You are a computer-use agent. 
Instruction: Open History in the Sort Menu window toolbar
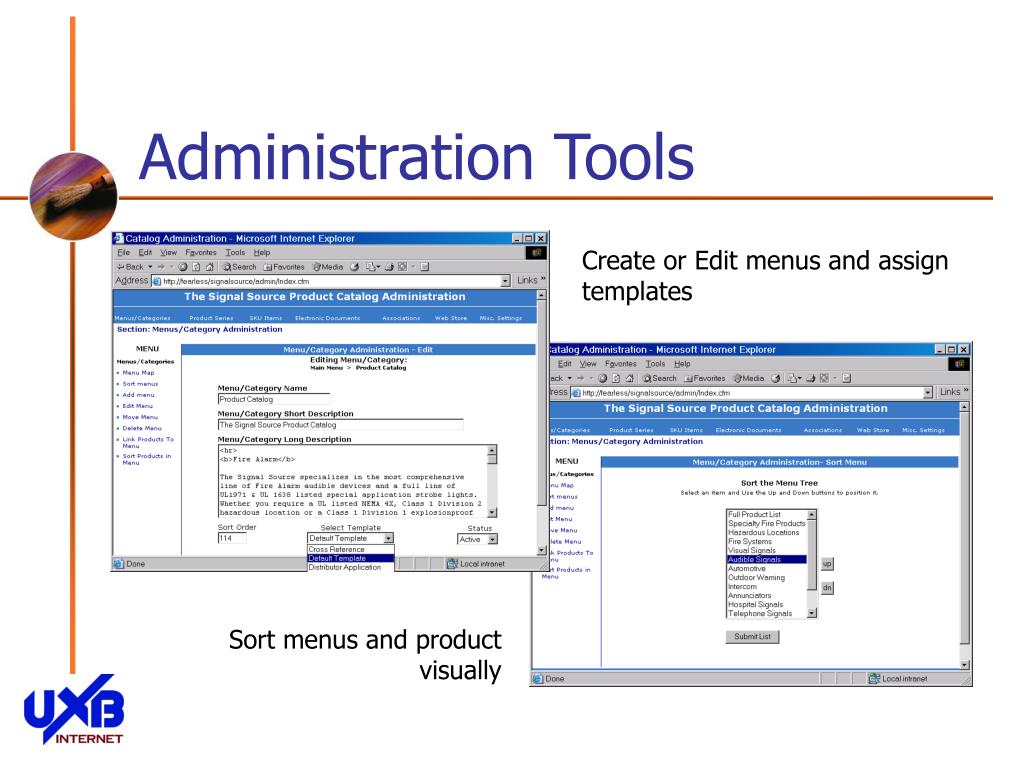(x=775, y=378)
